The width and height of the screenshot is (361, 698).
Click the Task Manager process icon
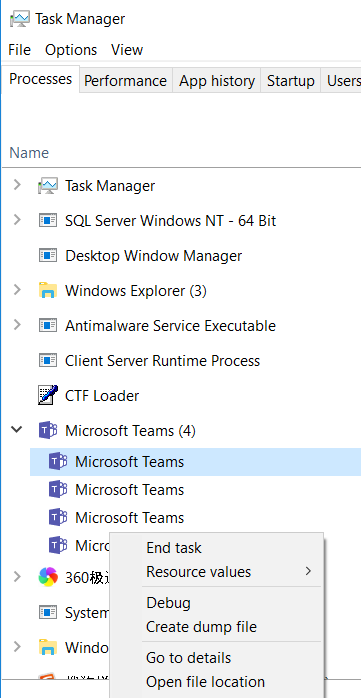(47, 186)
